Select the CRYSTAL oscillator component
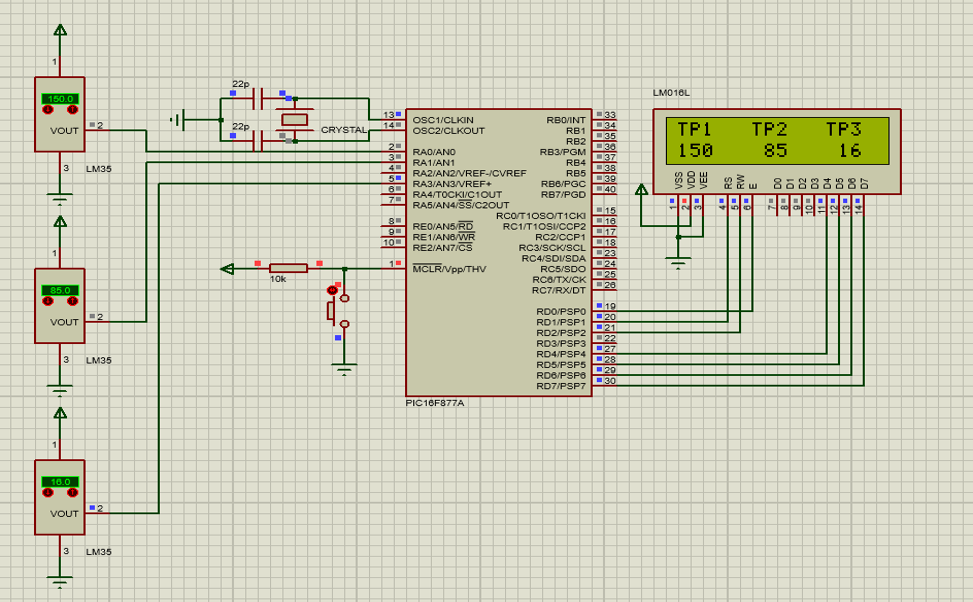The height and width of the screenshot is (602, 973). click(296, 120)
